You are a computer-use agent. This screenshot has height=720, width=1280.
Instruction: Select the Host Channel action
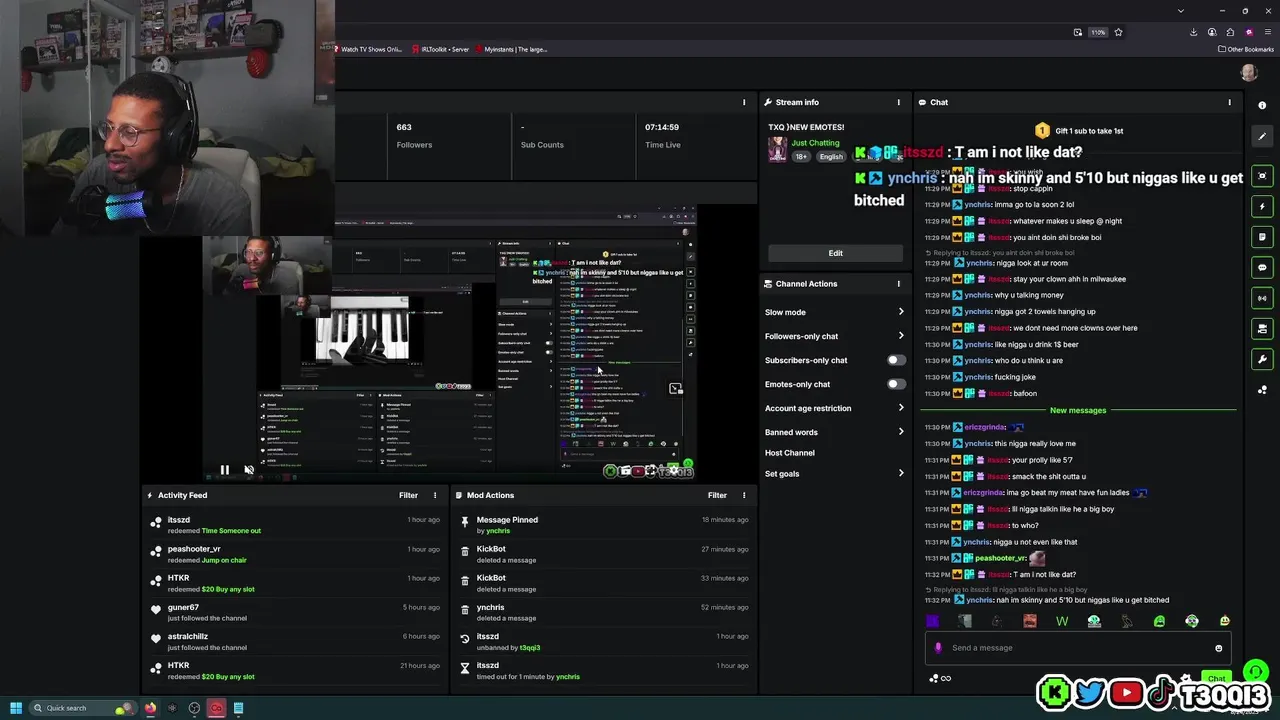(x=790, y=453)
